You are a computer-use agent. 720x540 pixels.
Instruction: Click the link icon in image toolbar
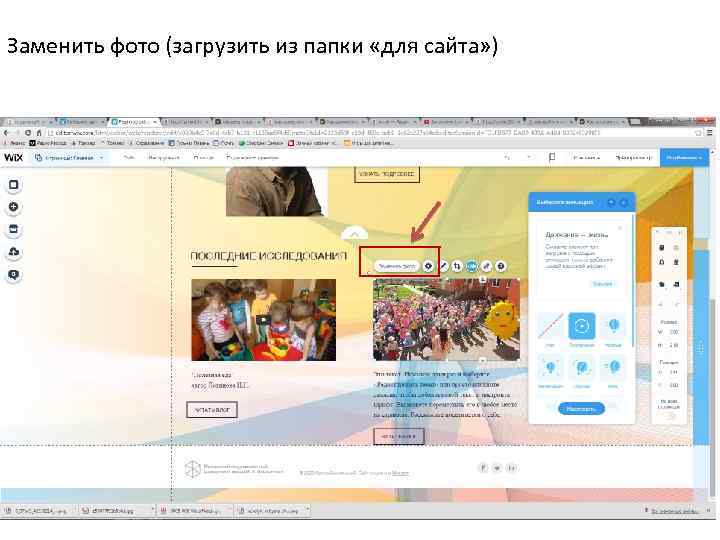[x=487, y=266]
